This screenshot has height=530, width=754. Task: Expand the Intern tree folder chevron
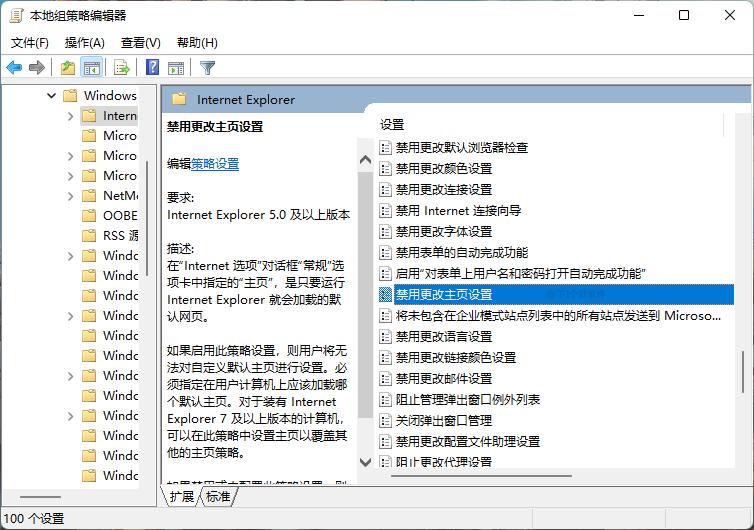pos(70,116)
